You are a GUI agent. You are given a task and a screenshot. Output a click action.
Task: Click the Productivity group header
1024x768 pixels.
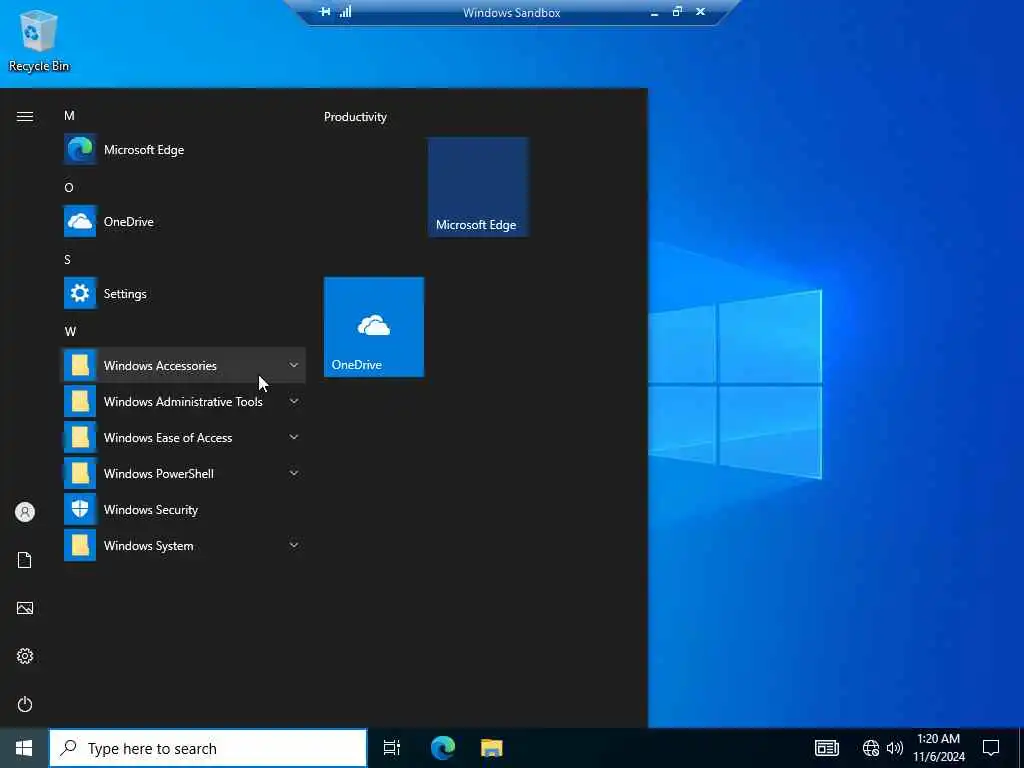click(x=355, y=117)
